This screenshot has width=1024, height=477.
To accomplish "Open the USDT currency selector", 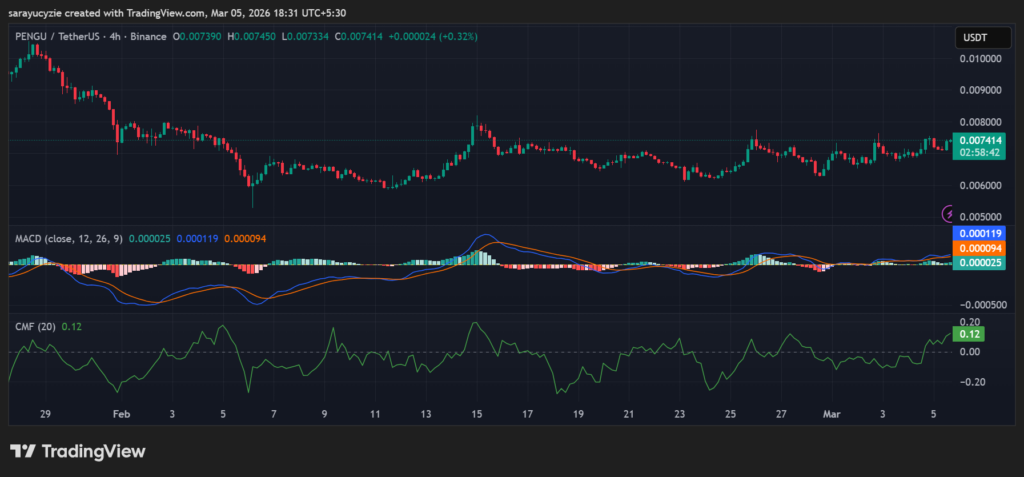I will 975,37.
